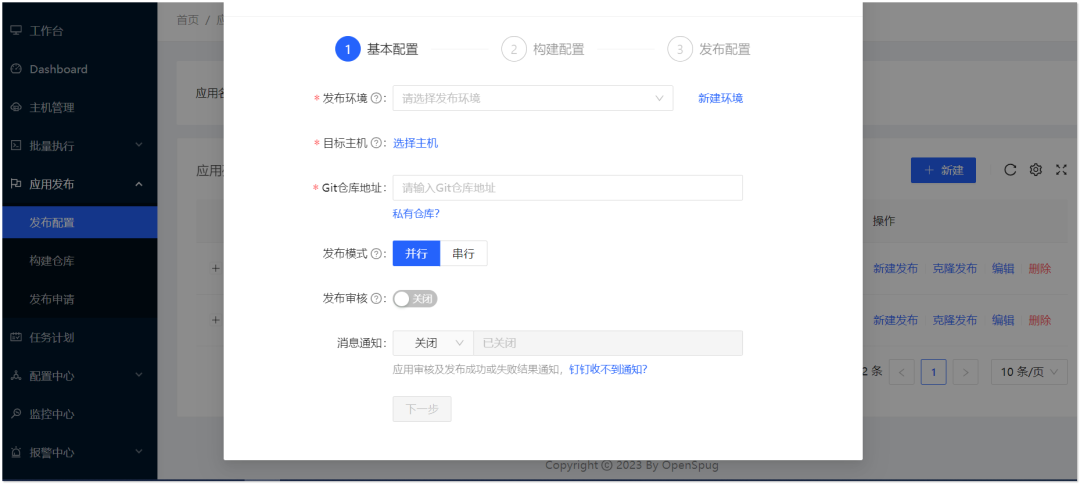
Task: Open the 10 条/页 page size dropdown
Action: click(x=1029, y=372)
